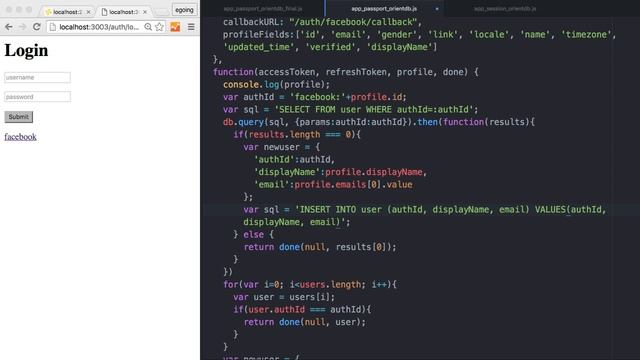Click the if(results.length === 0) line
The width and height of the screenshot is (640, 360).
297,135
